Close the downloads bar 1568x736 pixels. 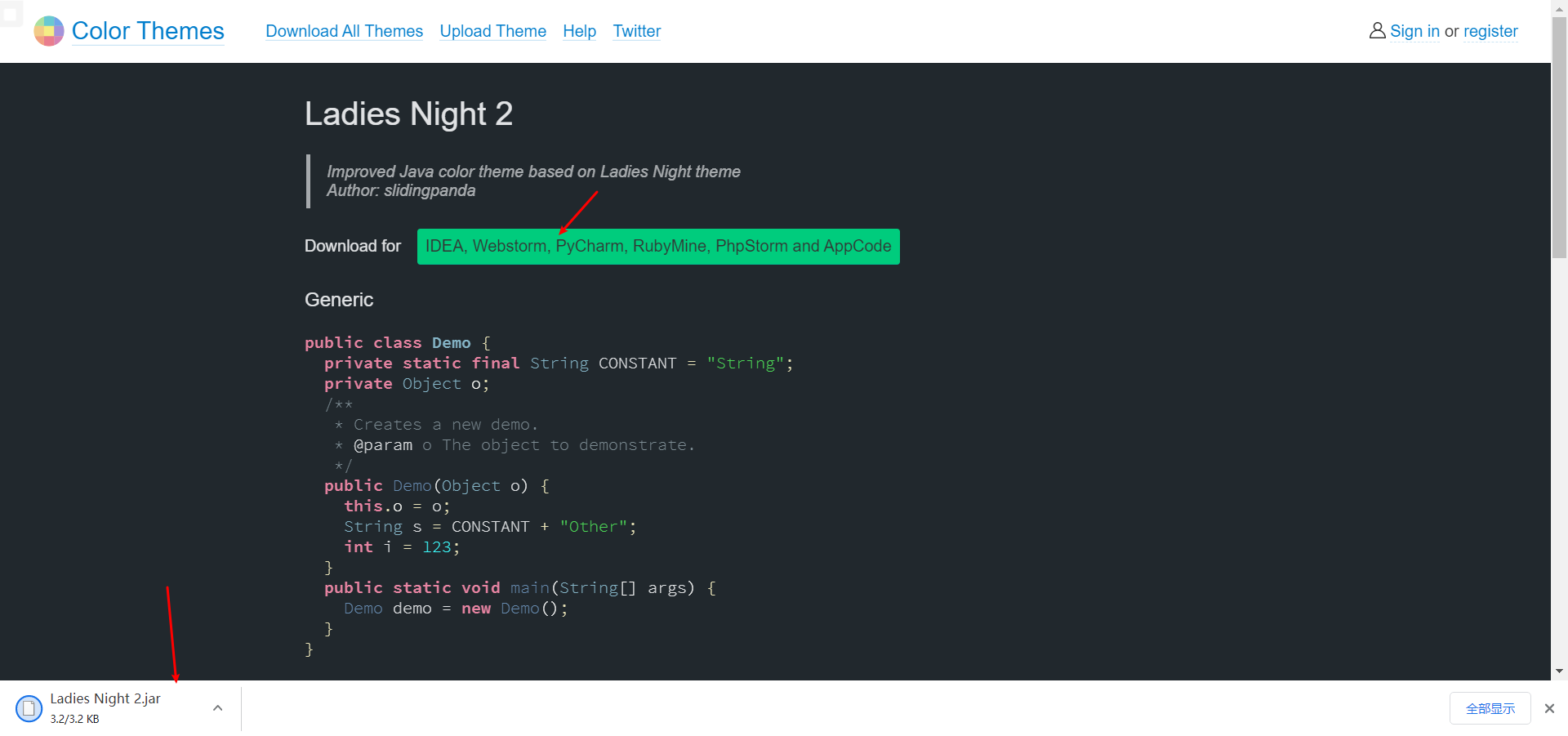click(x=1549, y=708)
